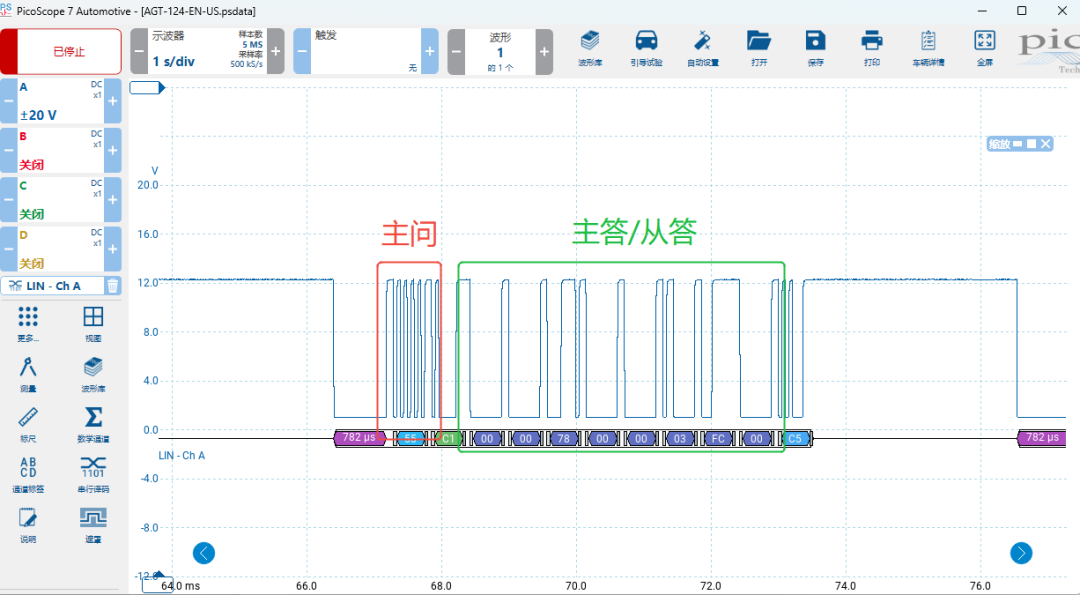Go to previous waveform blue arrow

[x=204, y=553]
